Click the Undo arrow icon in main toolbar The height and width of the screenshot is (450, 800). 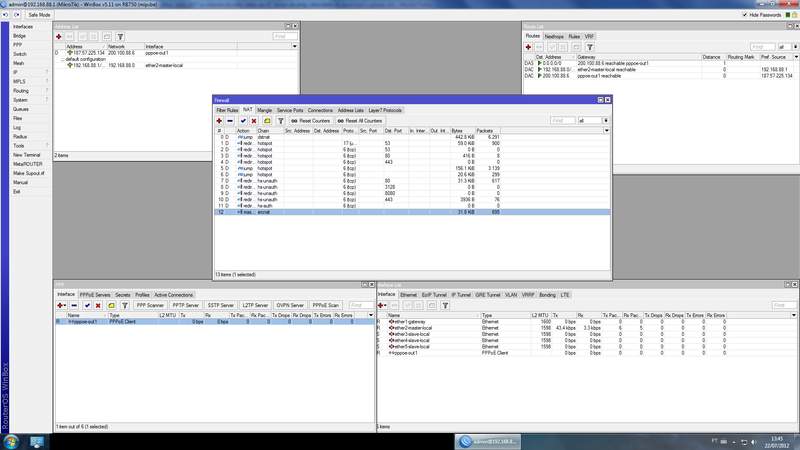(x=6, y=15)
